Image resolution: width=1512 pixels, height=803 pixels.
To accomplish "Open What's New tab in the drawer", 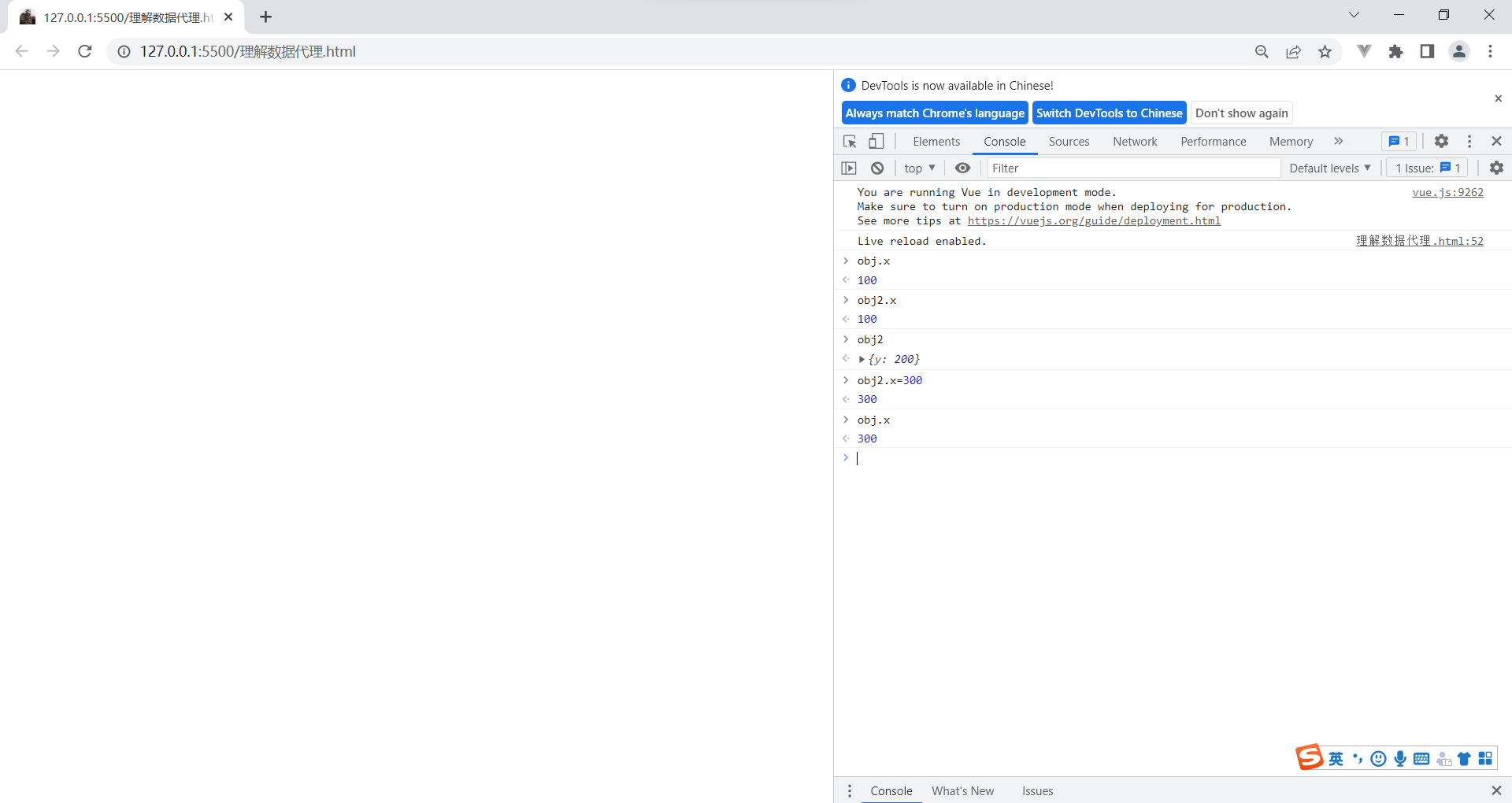I will click(962, 790).
